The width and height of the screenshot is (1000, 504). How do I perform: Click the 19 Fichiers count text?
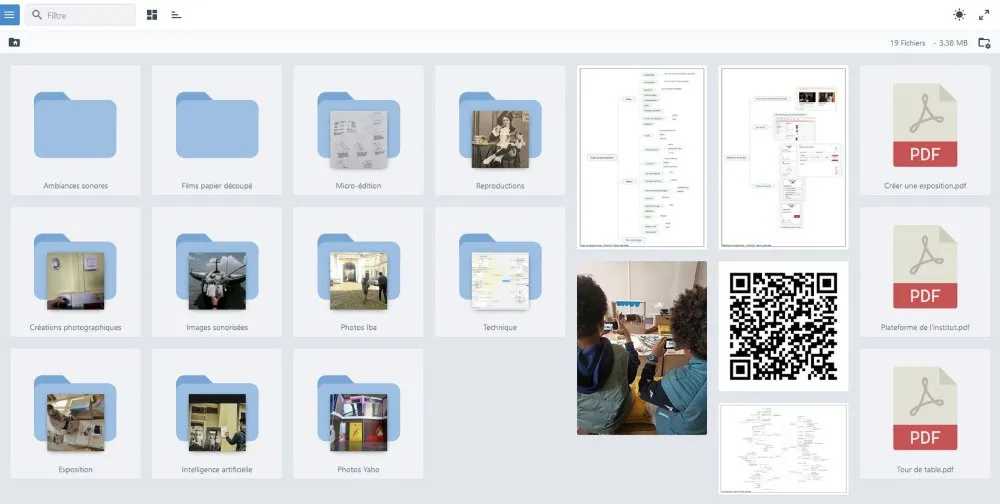pyautogui.click(x=908, y=43)
